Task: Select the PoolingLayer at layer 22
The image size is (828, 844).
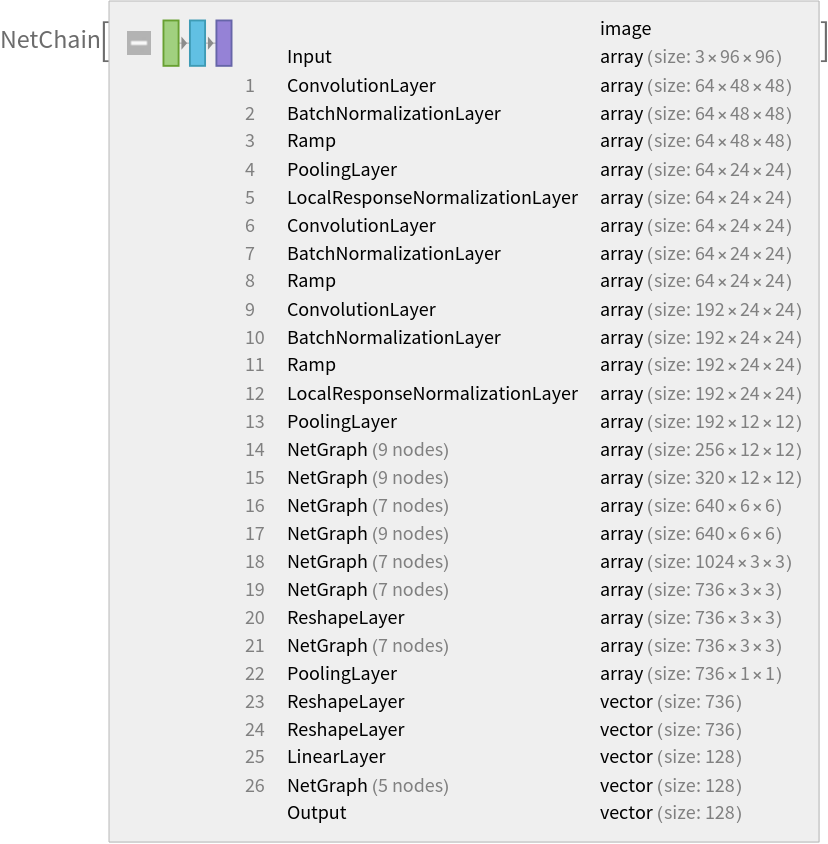Action: tap(341, 674)
